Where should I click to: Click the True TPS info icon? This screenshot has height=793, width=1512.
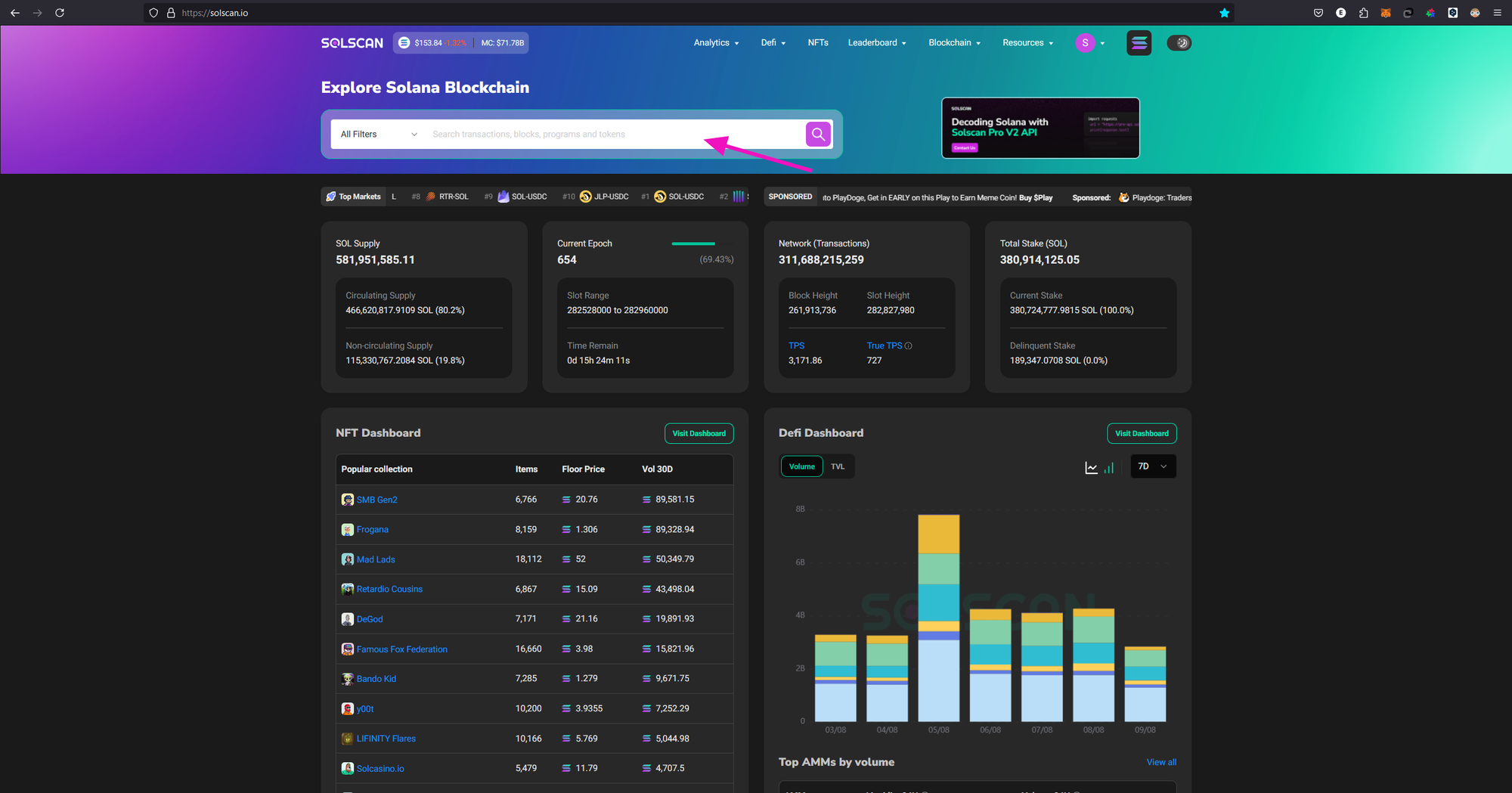909,346
